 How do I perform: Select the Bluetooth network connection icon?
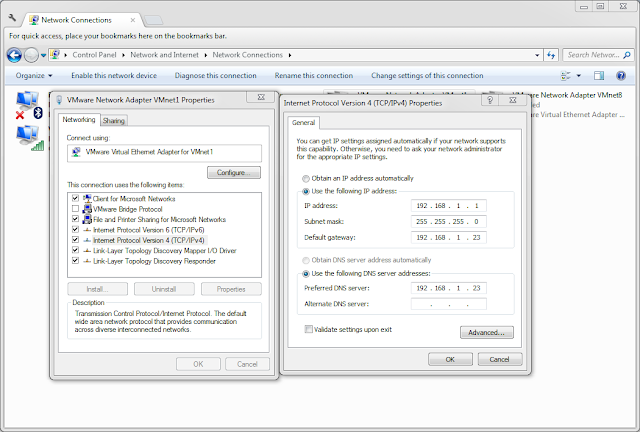click(29, 105)
